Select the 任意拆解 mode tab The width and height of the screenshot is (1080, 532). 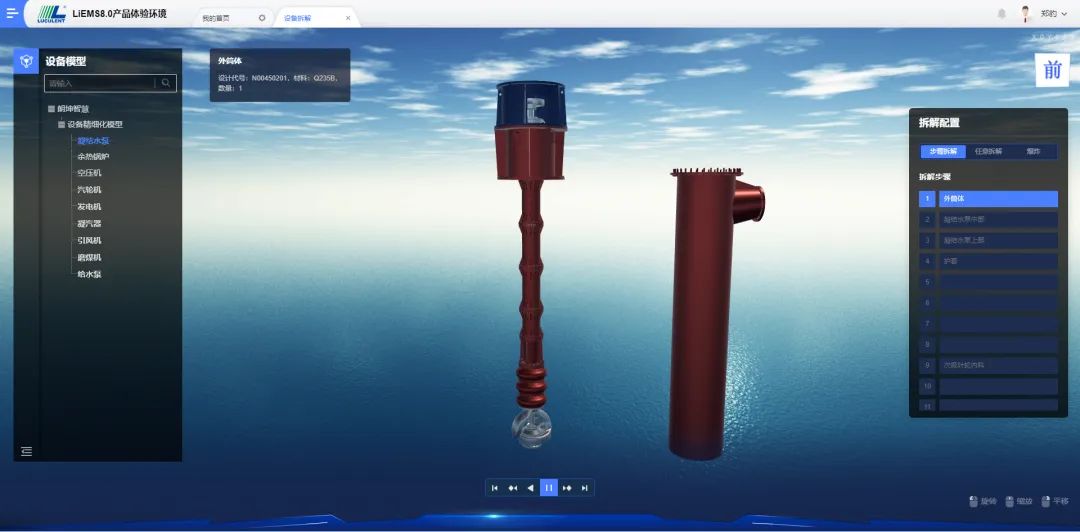pyautogui.click(x=988, y=152)
